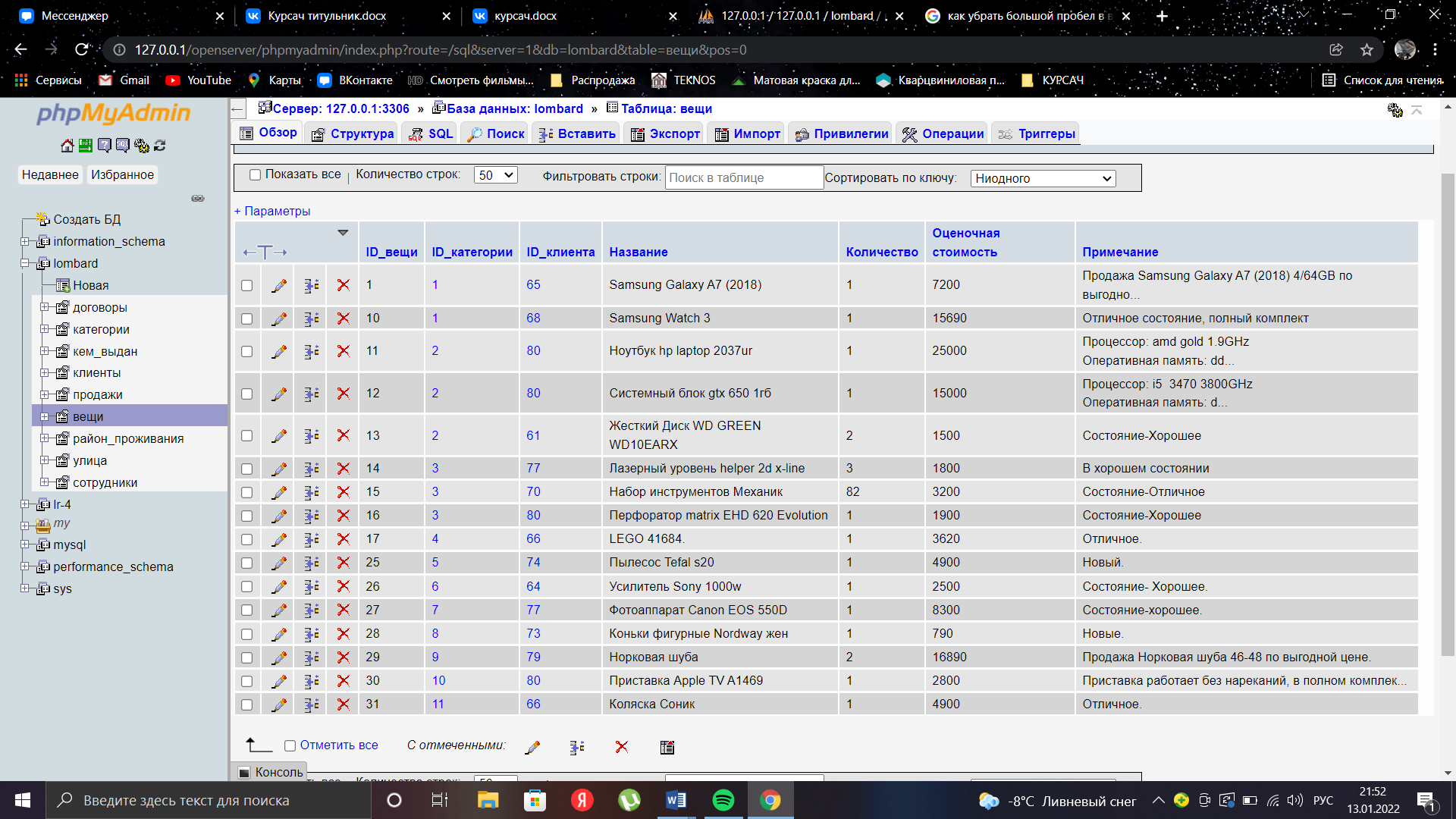Click the log out icon in sidebar
The width and height of the screenshot is (1456, 819).
(86, 145)
